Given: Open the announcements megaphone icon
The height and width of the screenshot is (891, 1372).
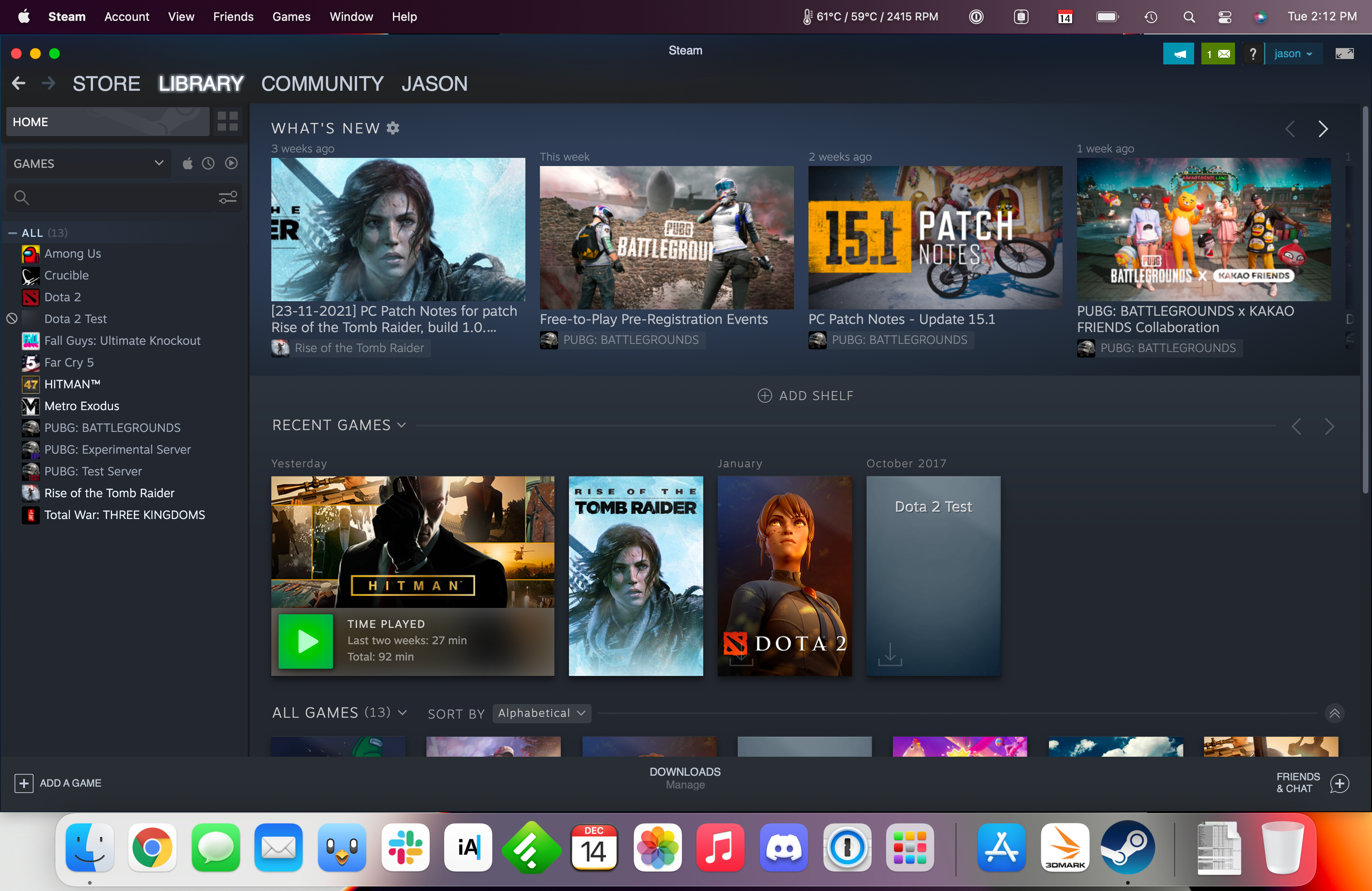Looking at the screenshot, I should coord(1178,54).
